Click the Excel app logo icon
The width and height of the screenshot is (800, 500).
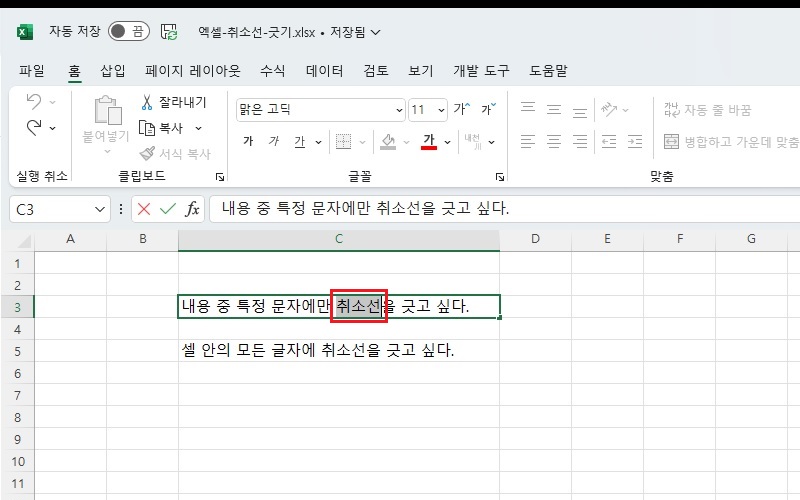[24, 32]
